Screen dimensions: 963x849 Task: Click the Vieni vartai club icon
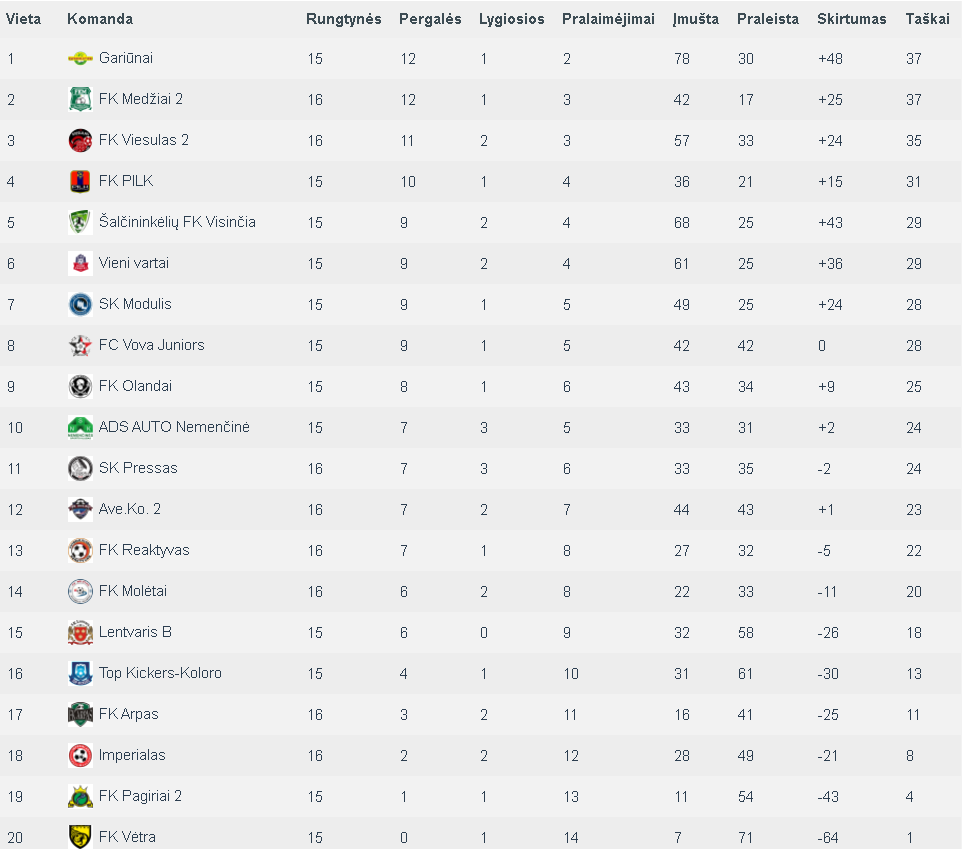[x=80, y=263]
